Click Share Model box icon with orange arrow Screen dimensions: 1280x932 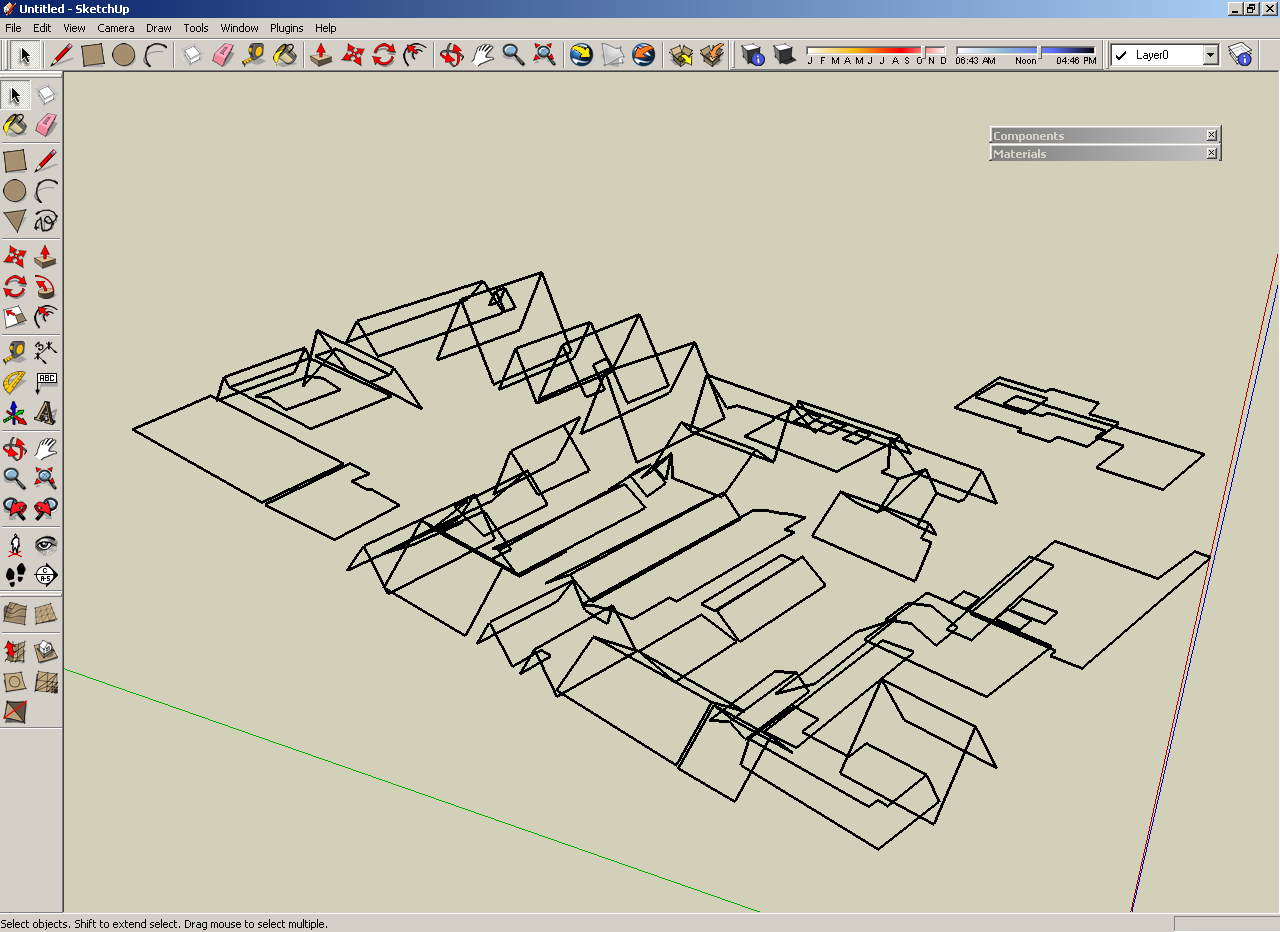pos(712,55)
